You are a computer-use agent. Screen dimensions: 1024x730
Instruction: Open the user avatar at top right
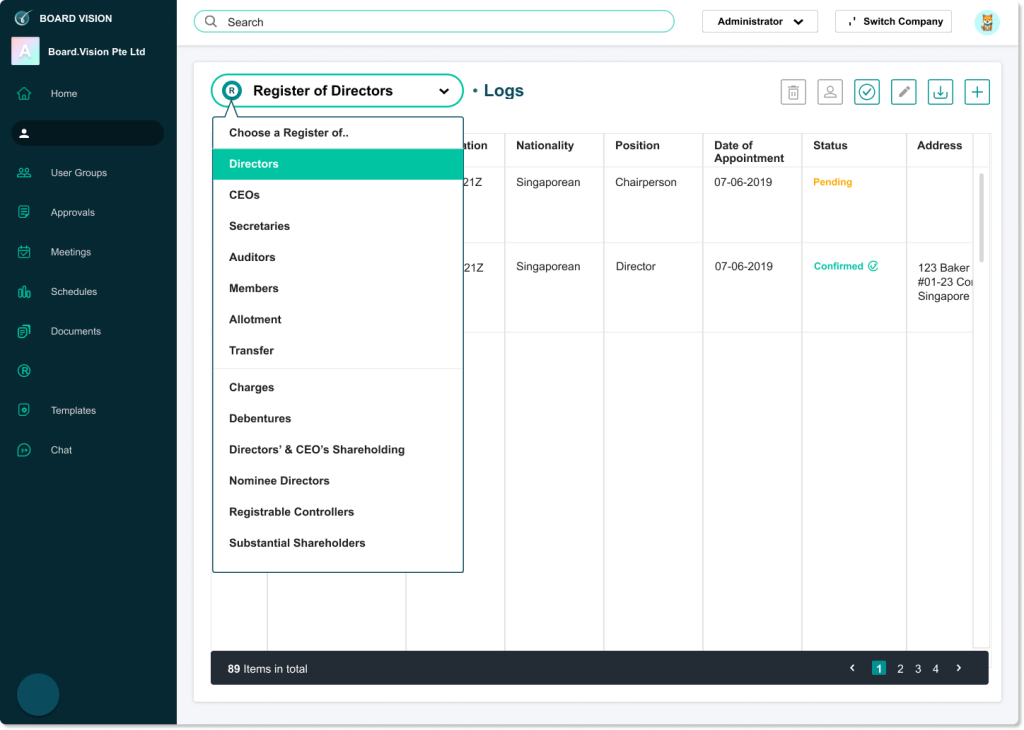click(987, 22)
